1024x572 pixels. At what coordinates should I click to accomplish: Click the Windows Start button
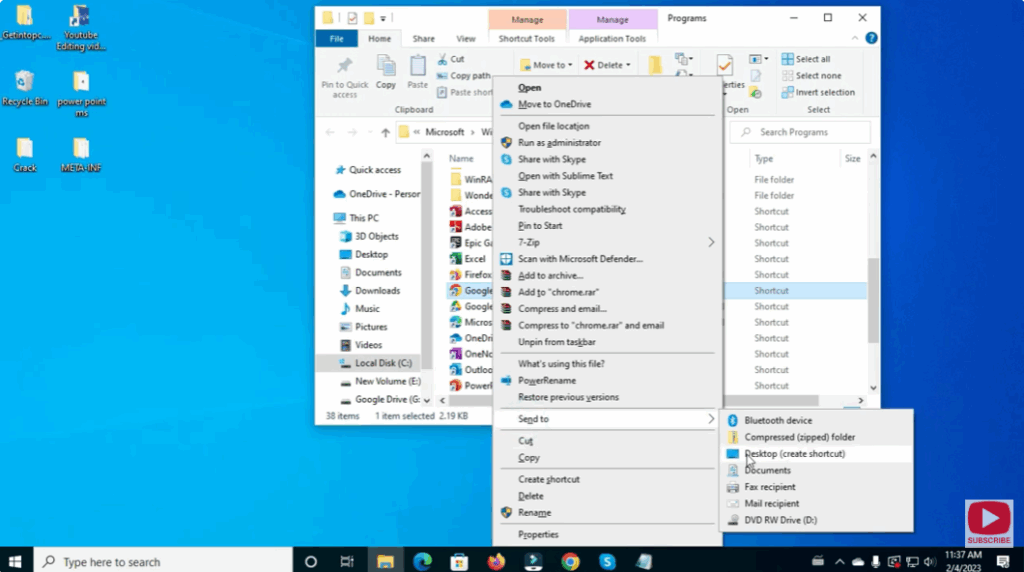coord(15,562)
